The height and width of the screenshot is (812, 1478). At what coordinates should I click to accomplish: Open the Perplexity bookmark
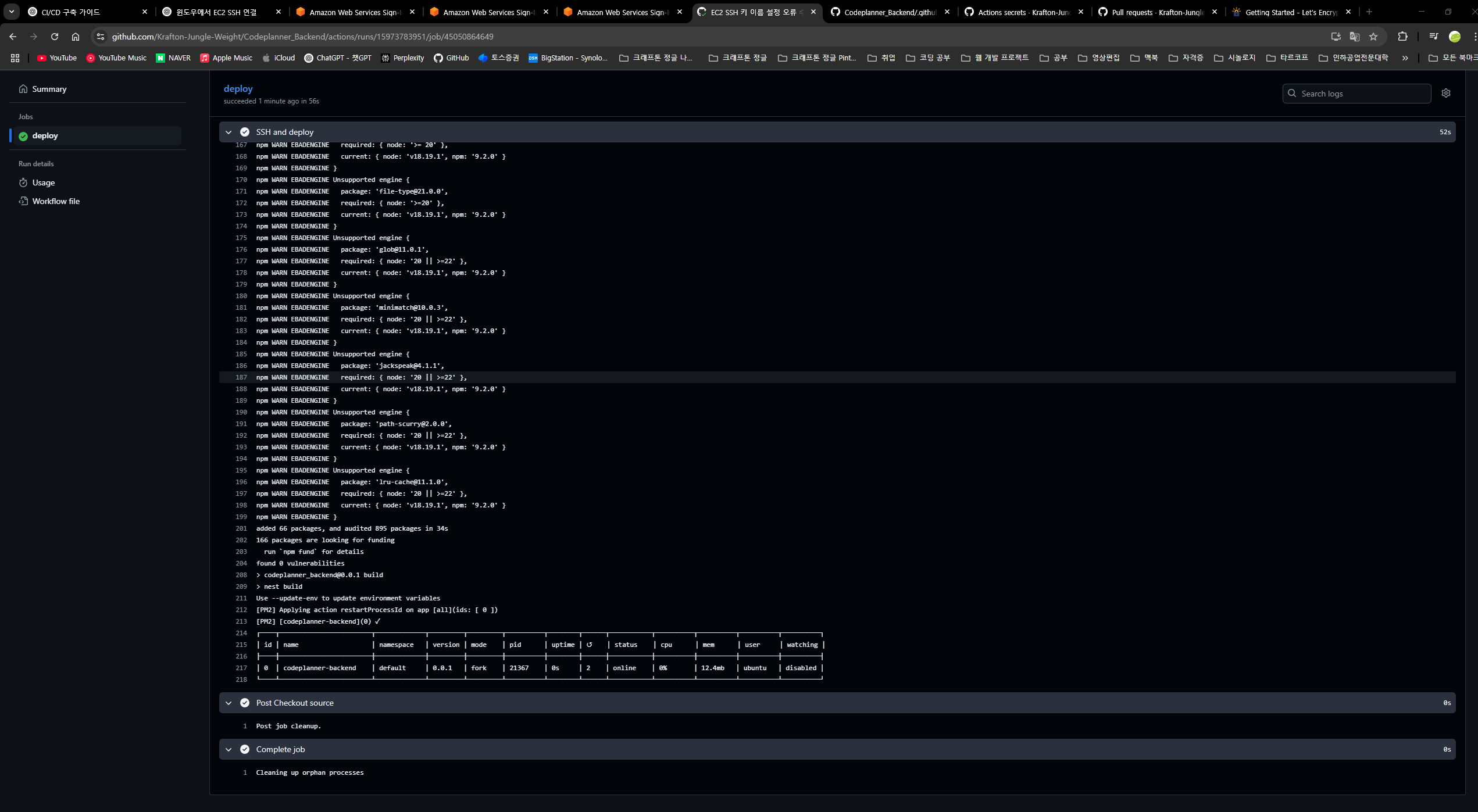click(402, 58)
